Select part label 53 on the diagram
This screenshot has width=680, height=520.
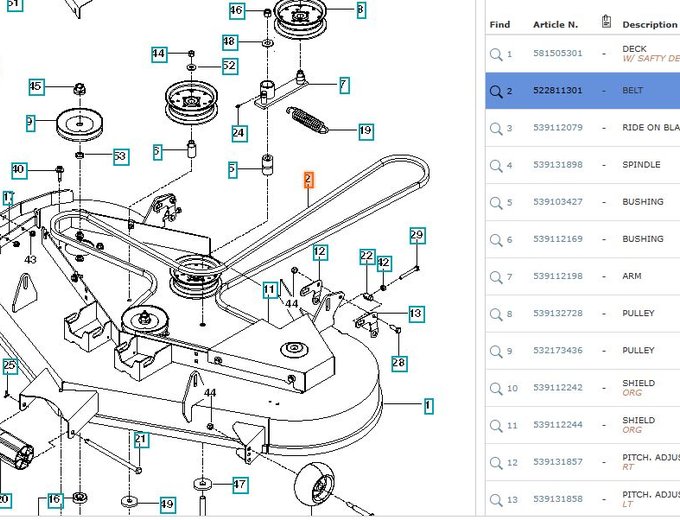click(121, 157)
